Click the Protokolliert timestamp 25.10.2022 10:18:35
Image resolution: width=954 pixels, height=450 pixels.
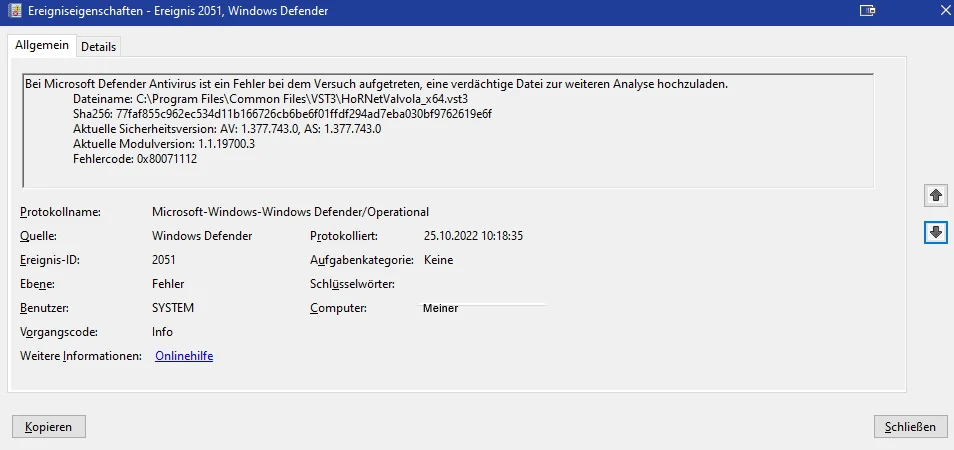pos(473,235)
